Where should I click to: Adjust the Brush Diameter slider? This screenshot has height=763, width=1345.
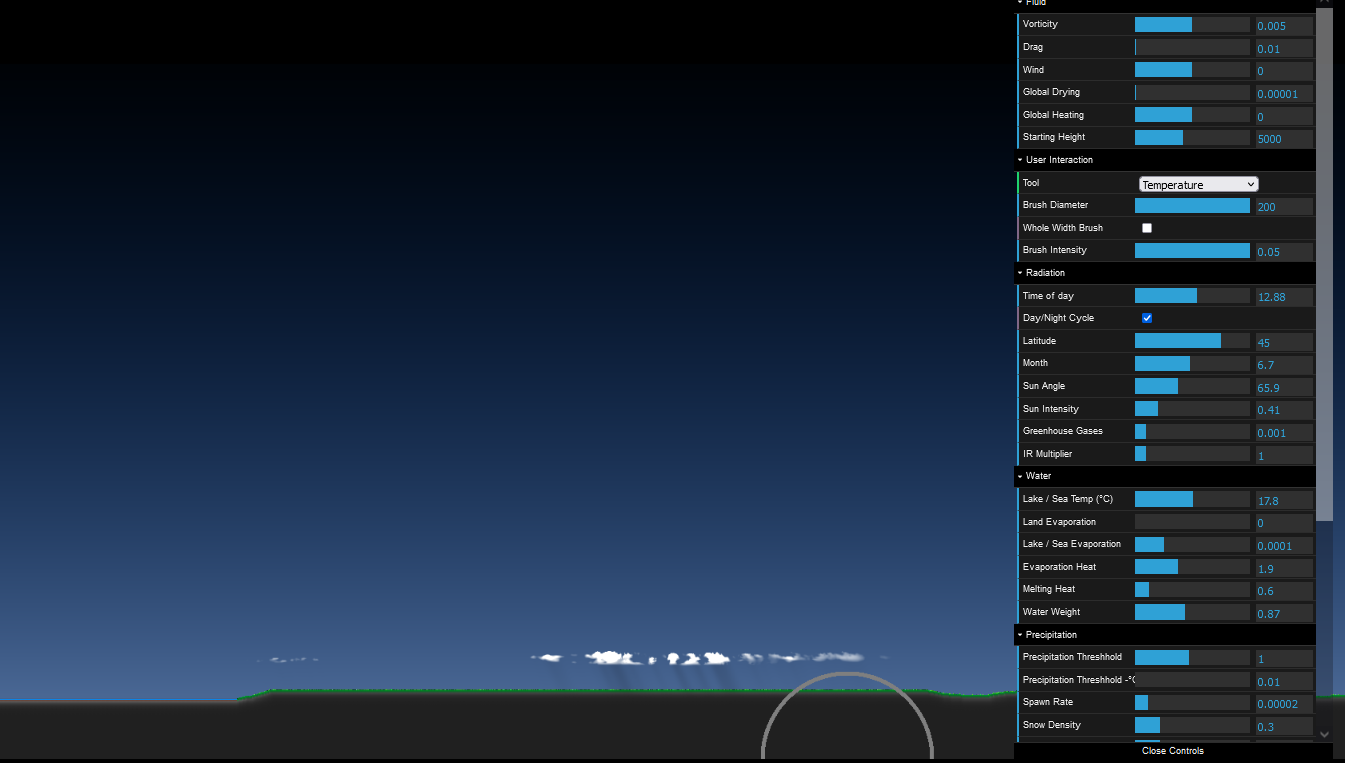point(1192,205)
